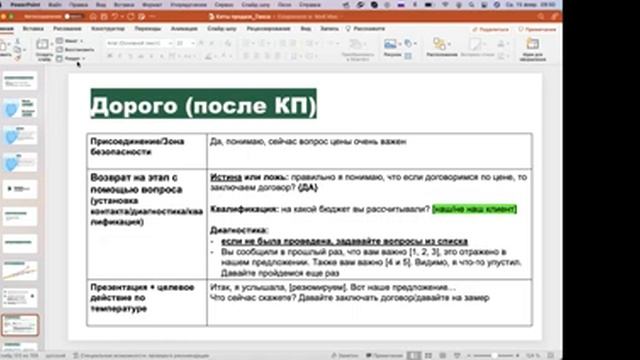
Task: Start slide show from status bar icon
Action: [x=457, y=356]
